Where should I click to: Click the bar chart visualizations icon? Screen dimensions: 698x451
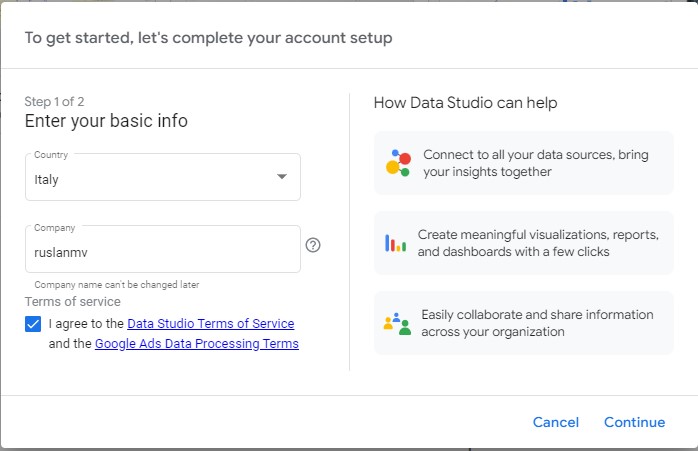[x=395, y=243]
